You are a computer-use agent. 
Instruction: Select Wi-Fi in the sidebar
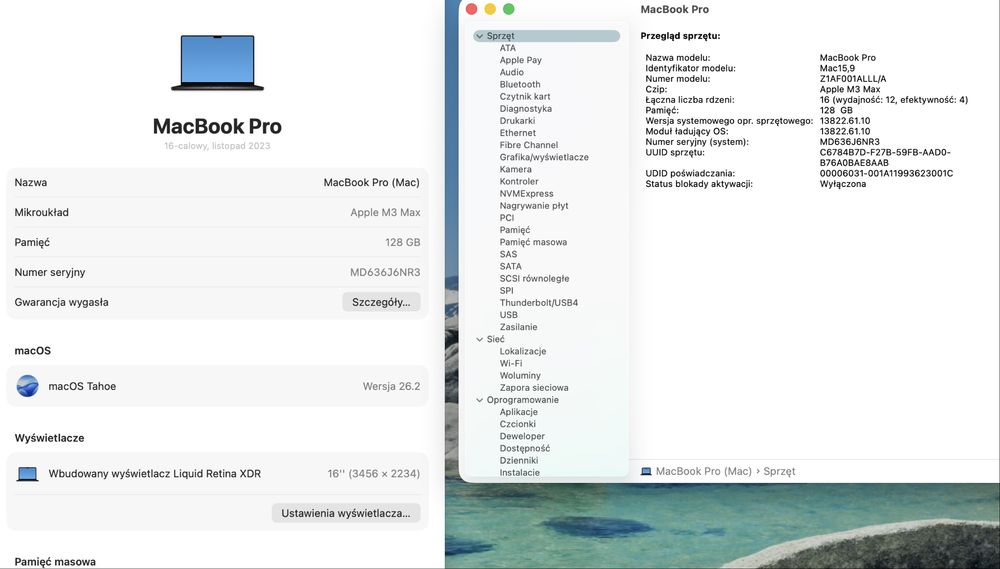511,364
